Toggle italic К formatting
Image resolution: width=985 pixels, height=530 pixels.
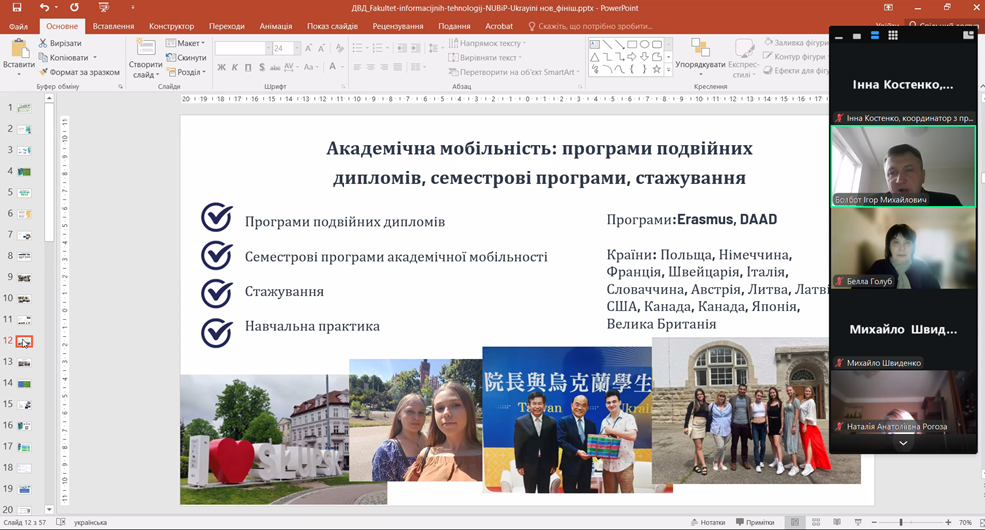click(234, 68)
